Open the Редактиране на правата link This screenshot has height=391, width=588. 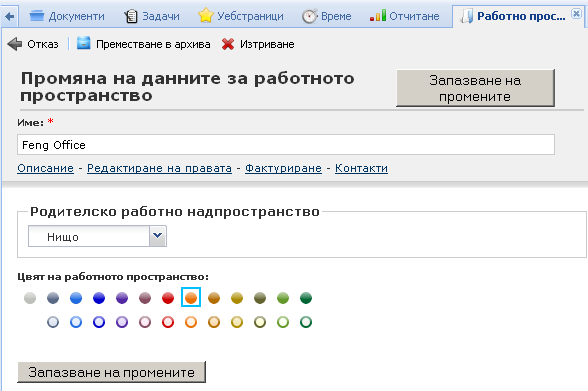click(159, 168)
